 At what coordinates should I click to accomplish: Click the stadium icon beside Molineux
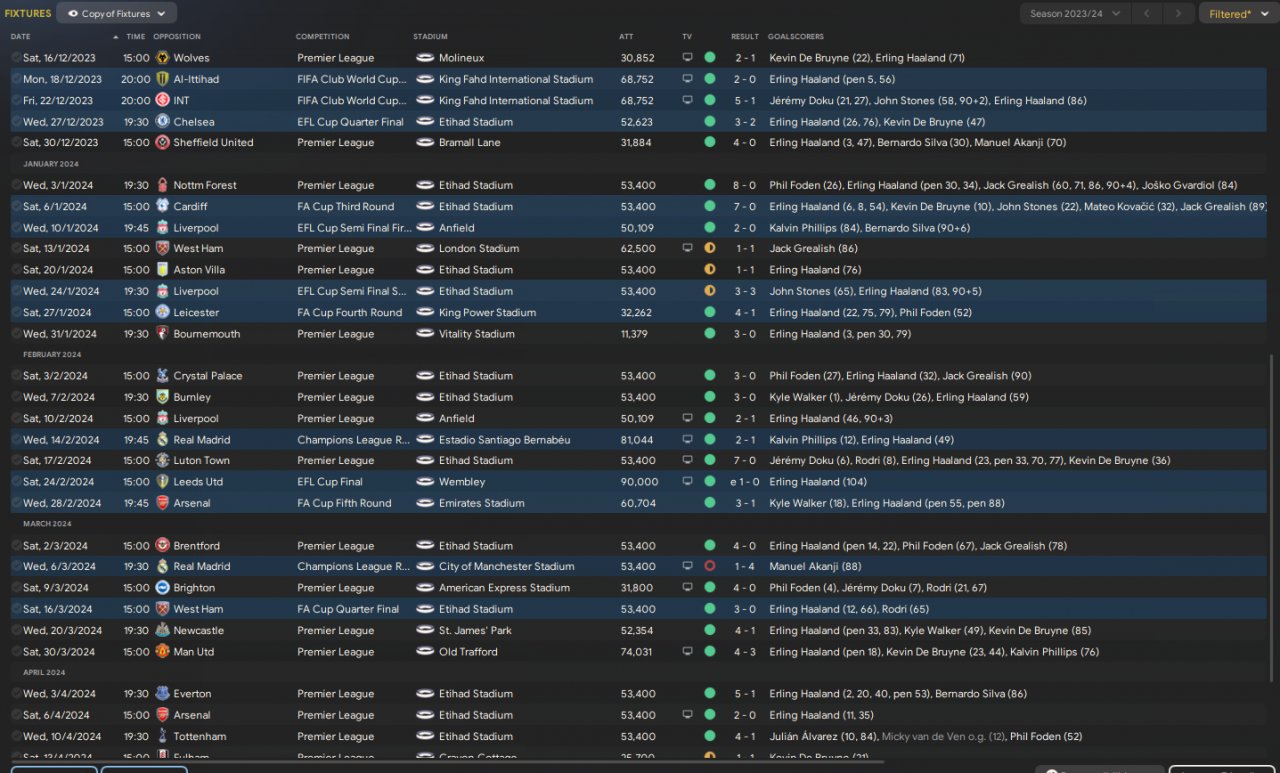[425, 58]
